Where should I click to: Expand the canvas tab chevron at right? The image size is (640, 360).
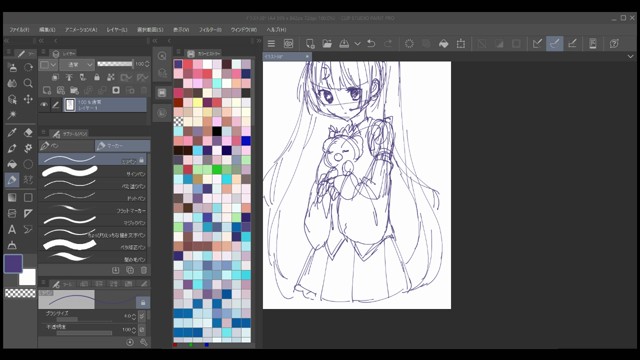[x=630, y=56]
